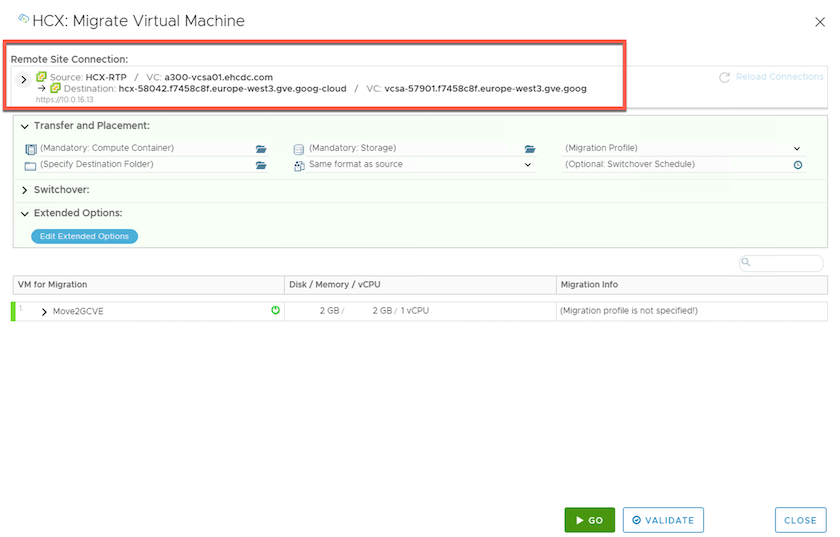This screenshot has height=537, width=840.
Task: Click the Migration Info column header
Action: 692,285
